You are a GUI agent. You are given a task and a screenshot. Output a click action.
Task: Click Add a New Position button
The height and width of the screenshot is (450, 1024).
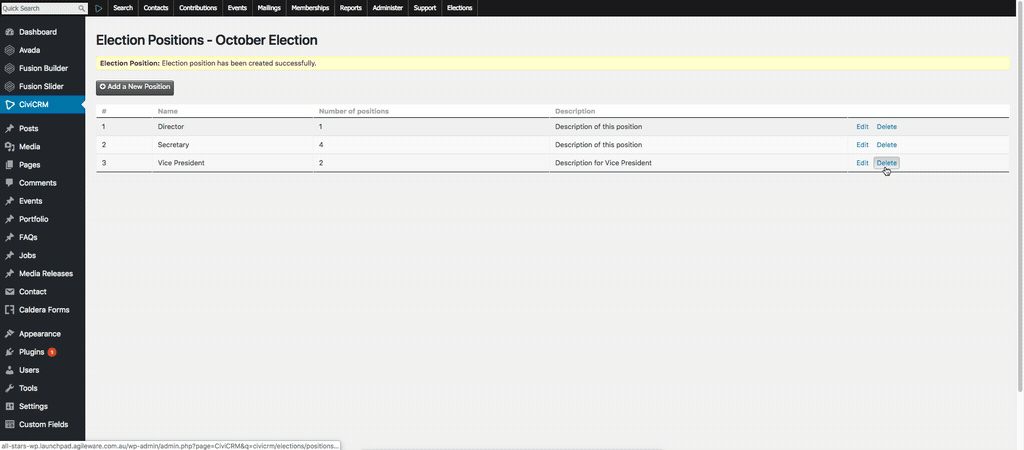tap(135, 87)
